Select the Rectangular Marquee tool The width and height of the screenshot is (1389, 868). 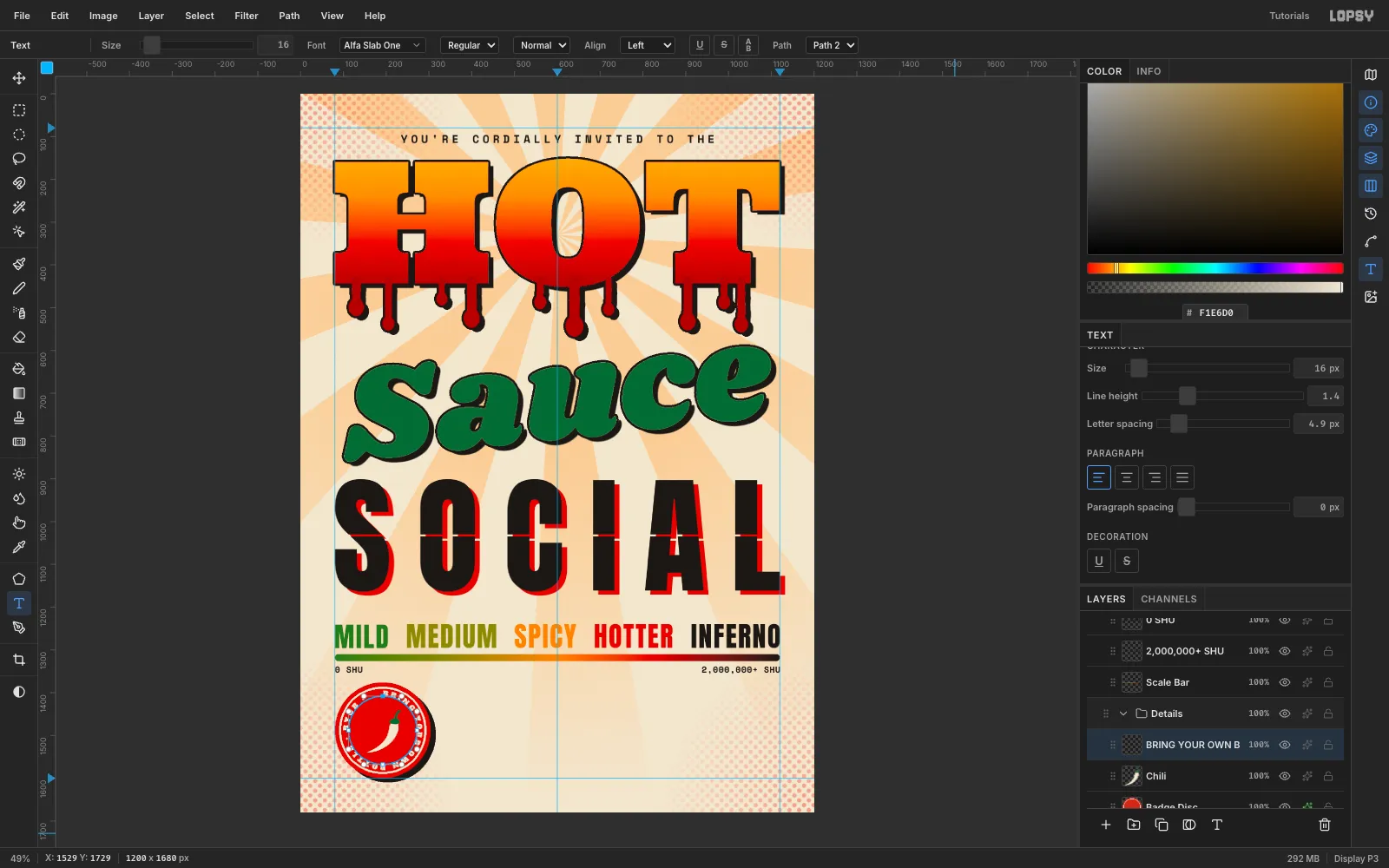[x=19, y=110]
